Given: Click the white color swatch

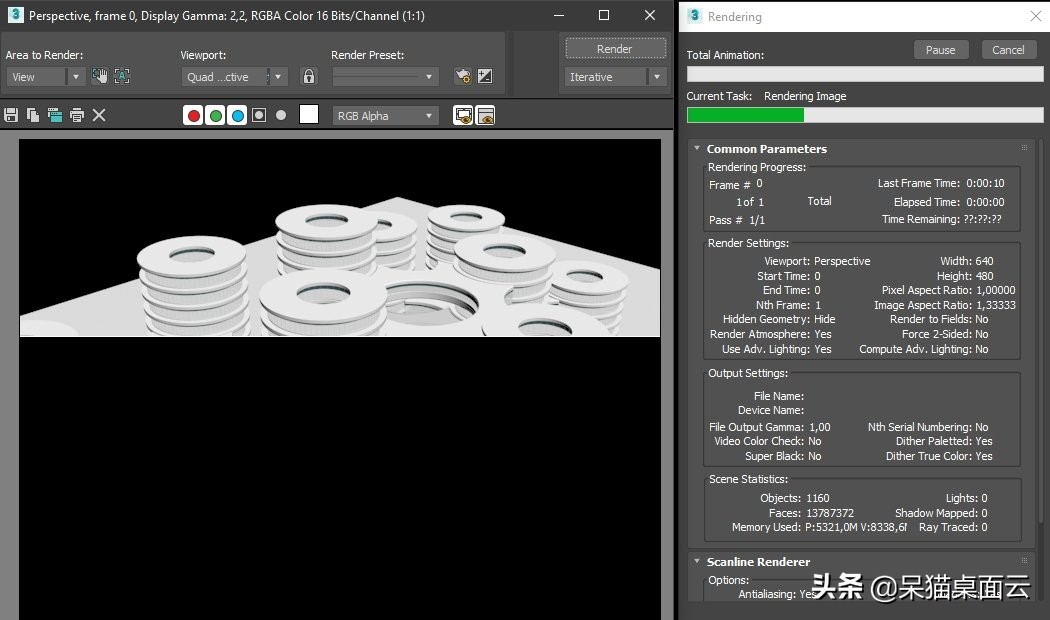Looking at the screenshot, I should click(309, 115).
